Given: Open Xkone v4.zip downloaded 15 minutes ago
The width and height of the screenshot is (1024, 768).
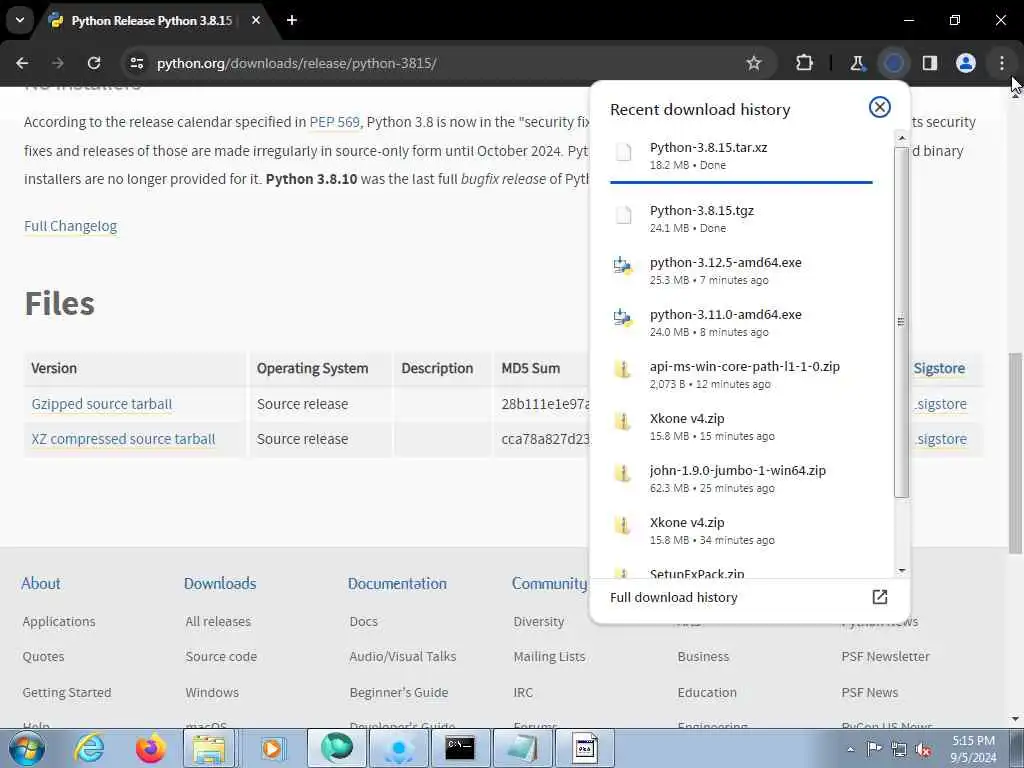Looking at the screenshot, I should pyautogui.click(x=741, y=426).
